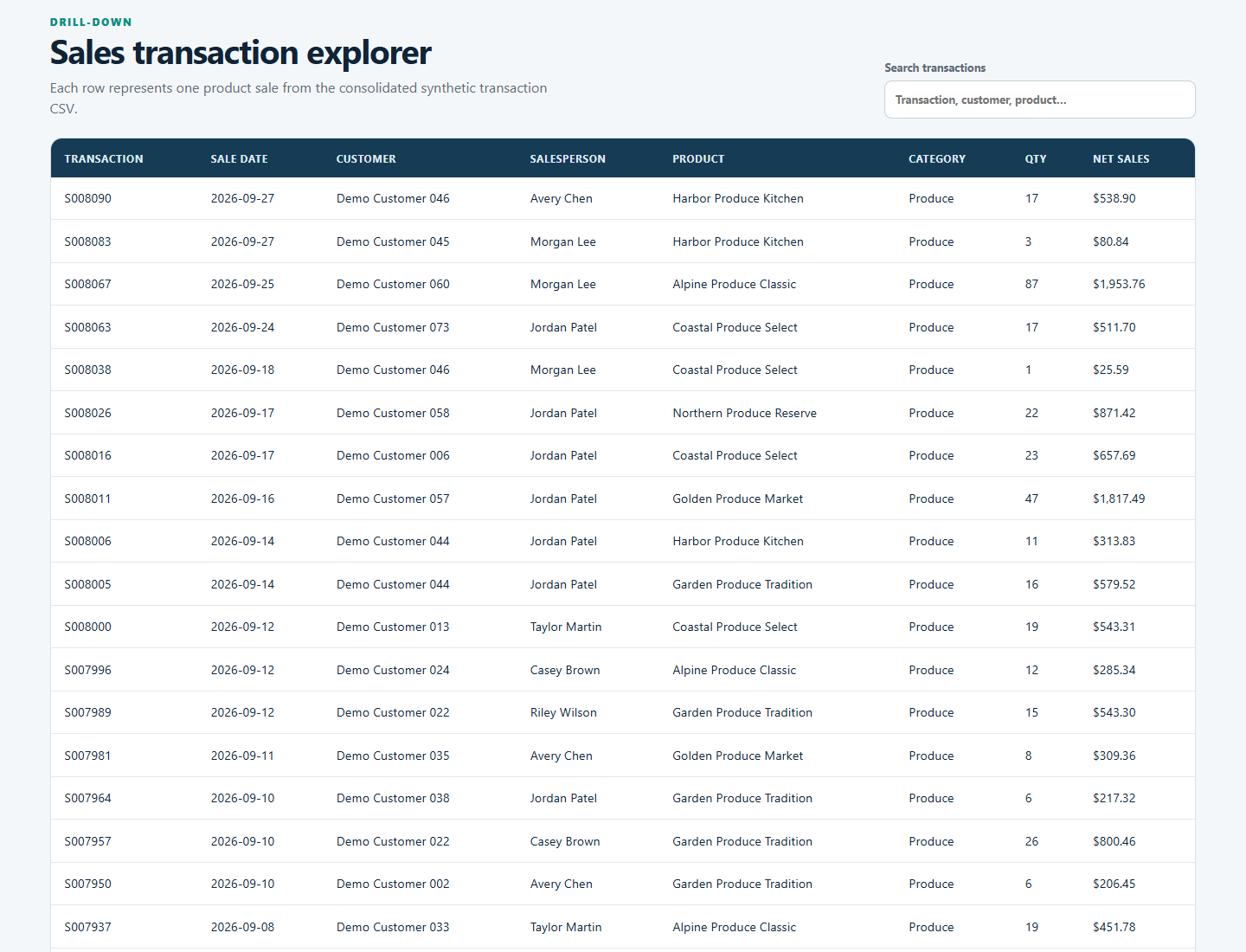Screen dimensions: 1246x952
Task: Select transaction ID S008067
Action: coord(87,284)
